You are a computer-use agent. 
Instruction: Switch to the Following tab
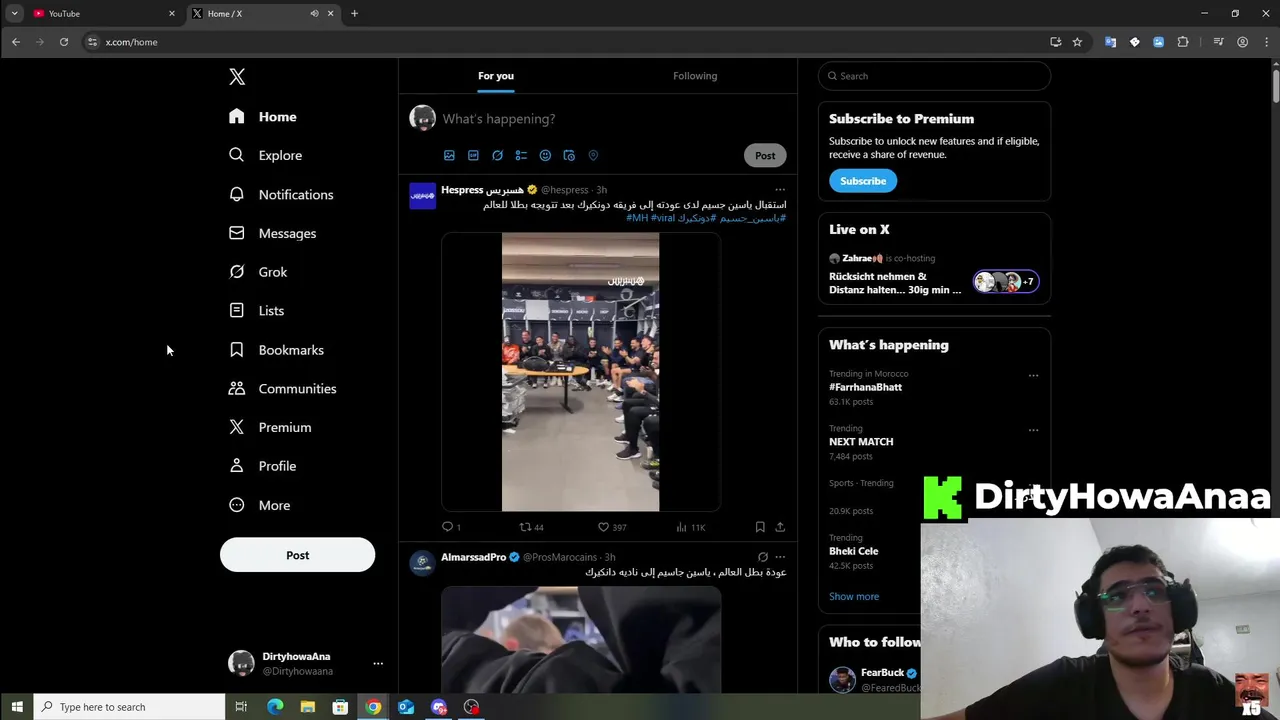[695, 76]
